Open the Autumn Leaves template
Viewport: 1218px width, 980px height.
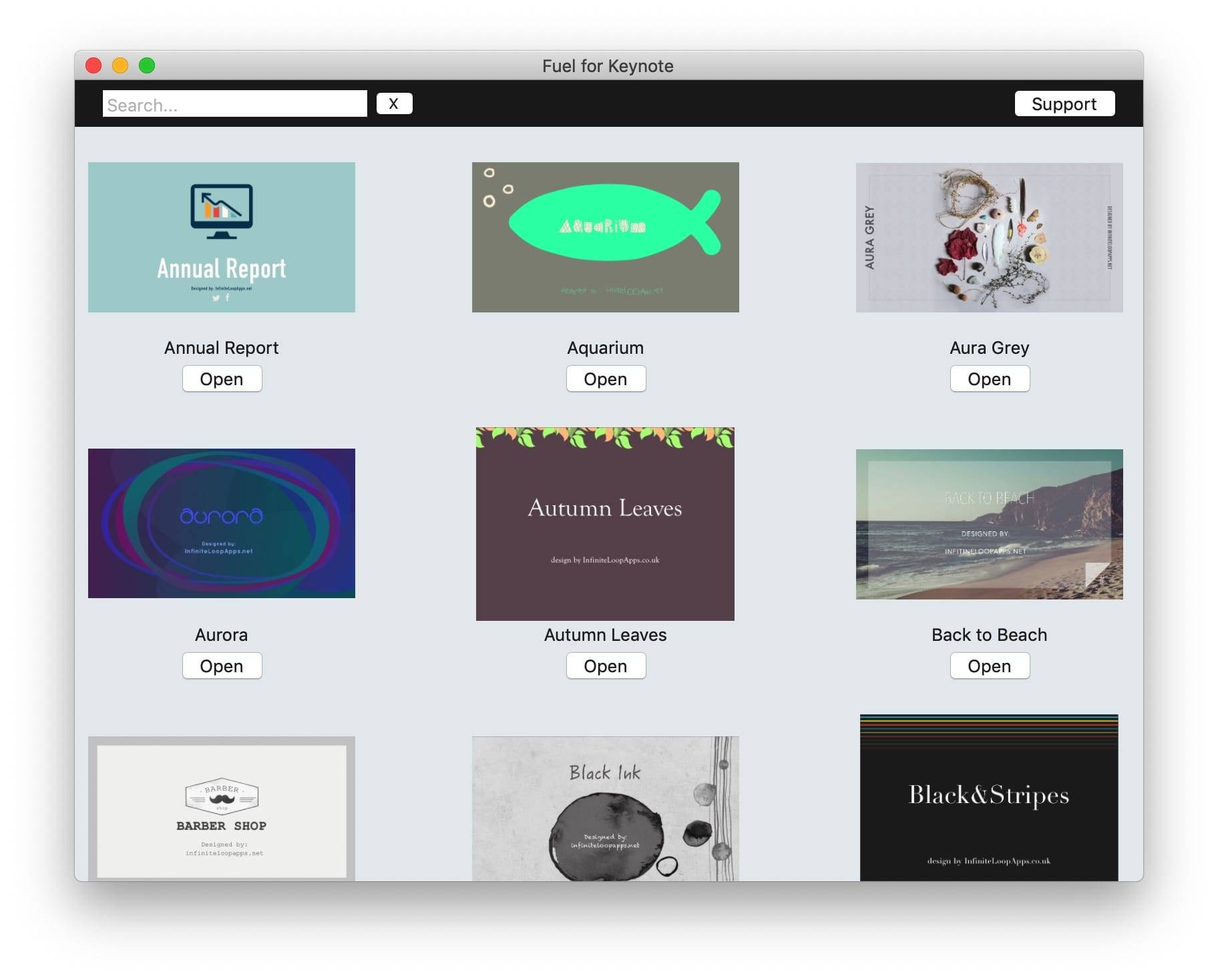[x=606, y=666]
